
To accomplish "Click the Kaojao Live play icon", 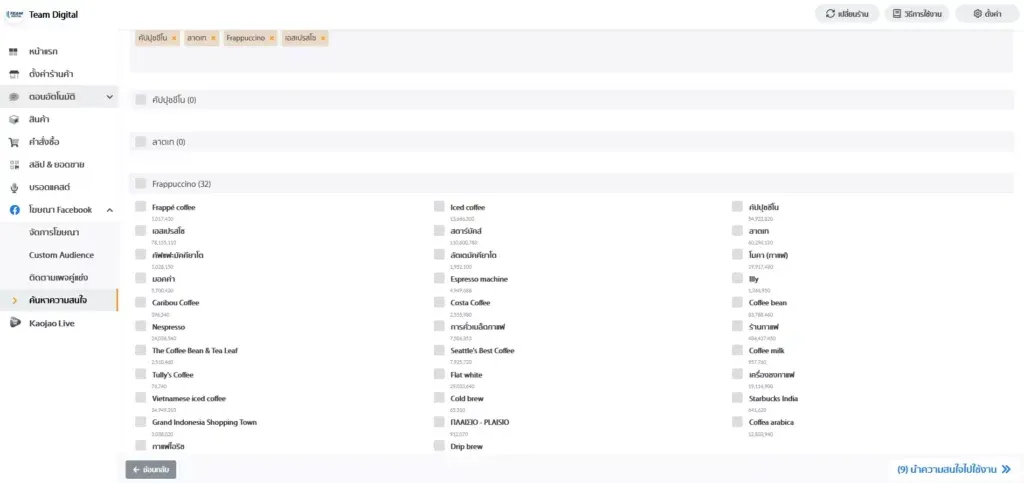I will pyautogui.click(x=15, y=324).
